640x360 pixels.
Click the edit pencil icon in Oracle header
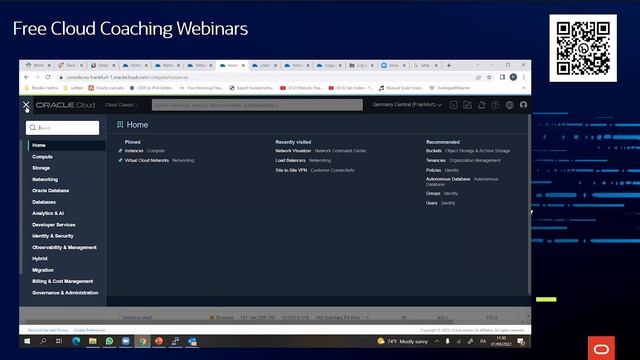467,105
